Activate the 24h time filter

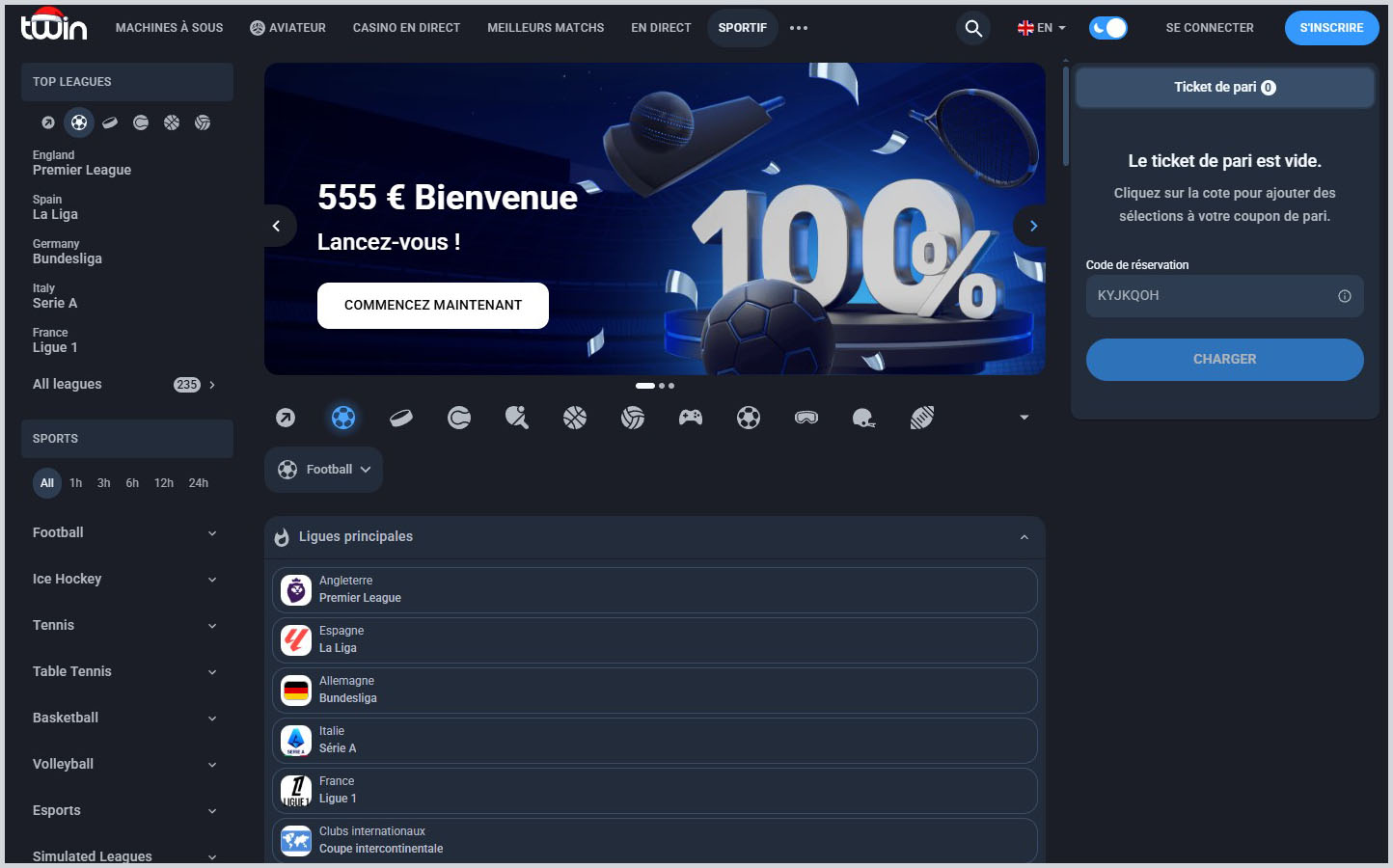pyautogui.click(x=198, y=482)
